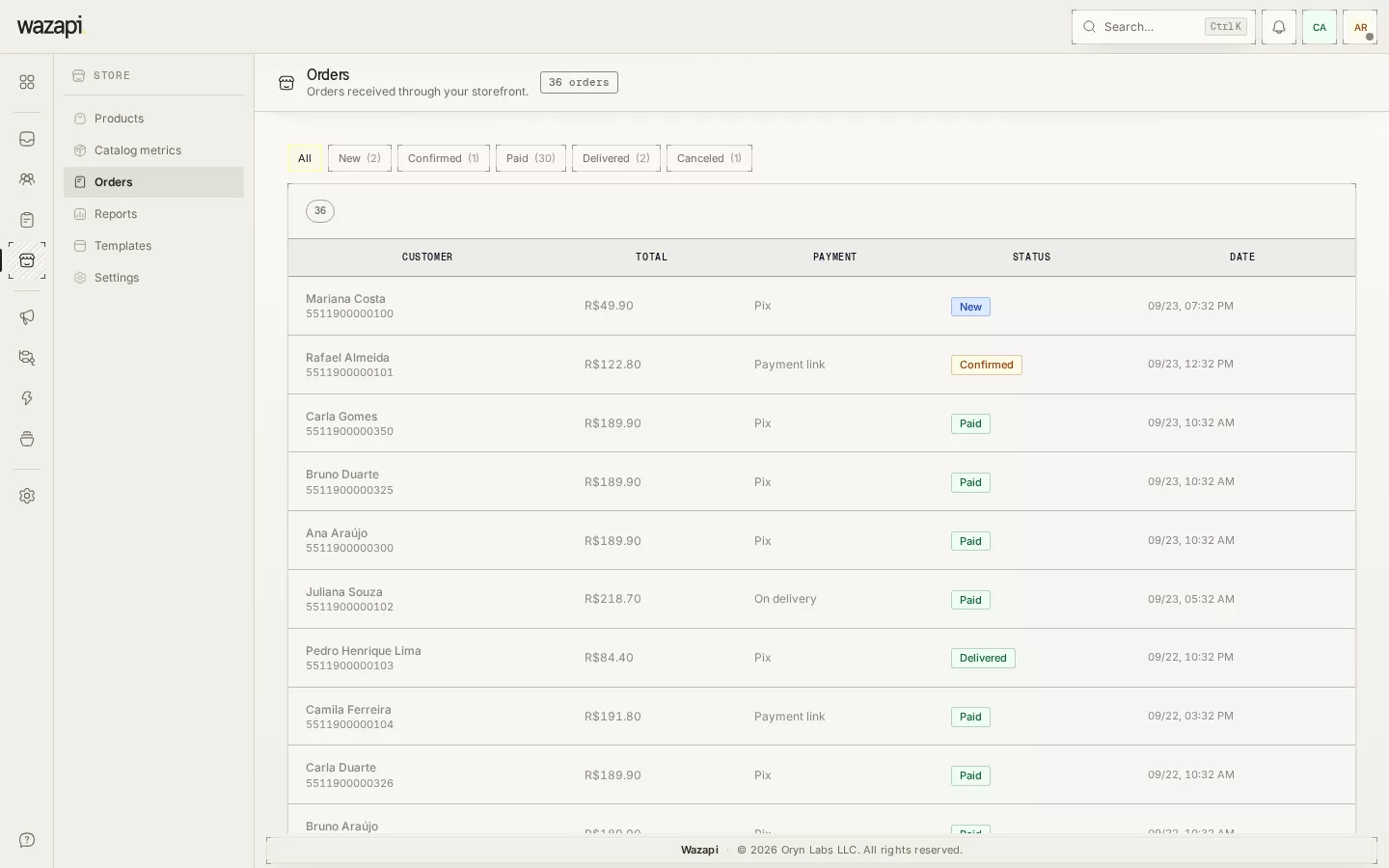Open the megaphone campaigns icon
This screenshot has height=868, width=1389.
(x=27, y=317)
